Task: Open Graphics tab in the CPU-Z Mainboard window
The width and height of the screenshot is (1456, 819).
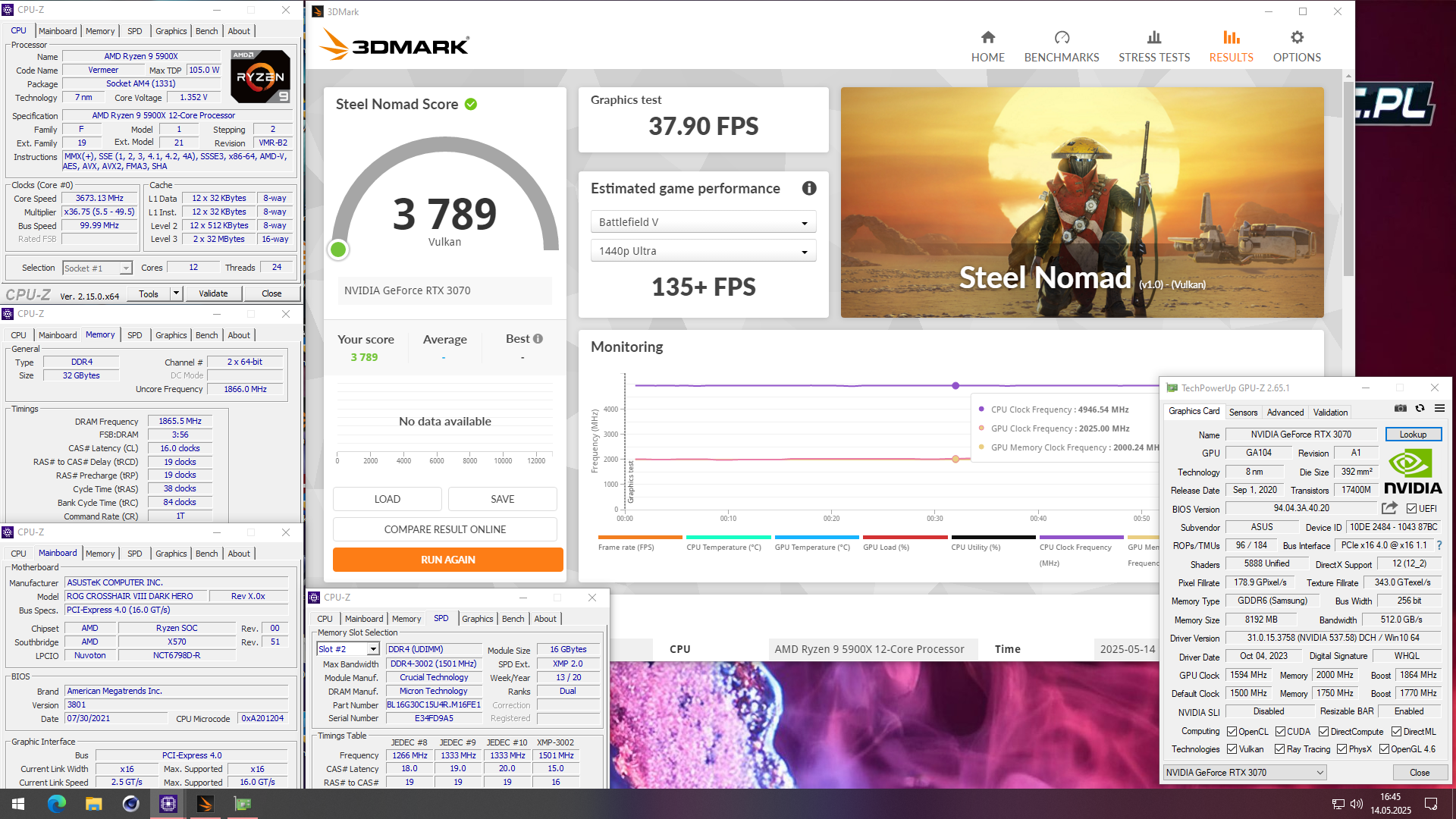Action: pyautogui.click(x=171, y=554)
